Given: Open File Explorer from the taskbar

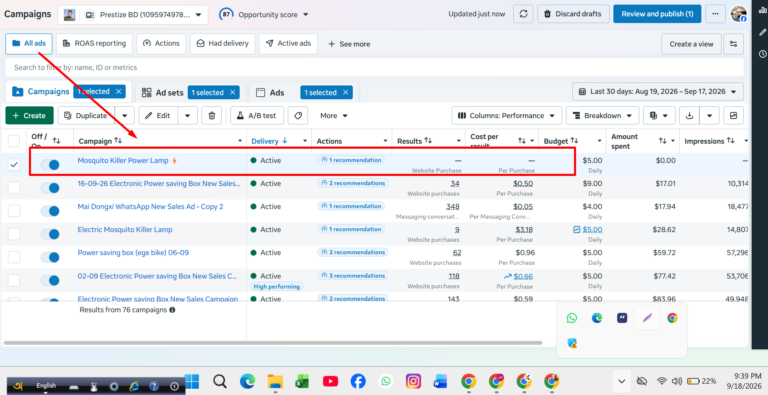Looking at the screenshot, I should (275, 381).
